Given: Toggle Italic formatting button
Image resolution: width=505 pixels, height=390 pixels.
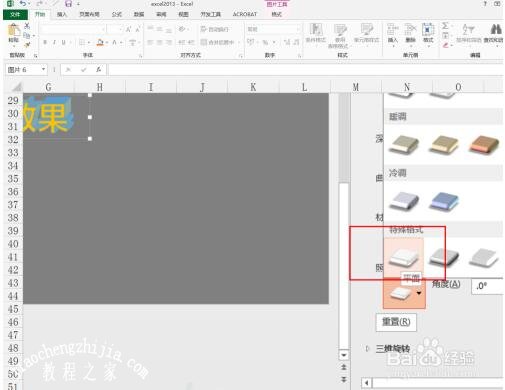Looking at the screenshot, I should (54, 42).
